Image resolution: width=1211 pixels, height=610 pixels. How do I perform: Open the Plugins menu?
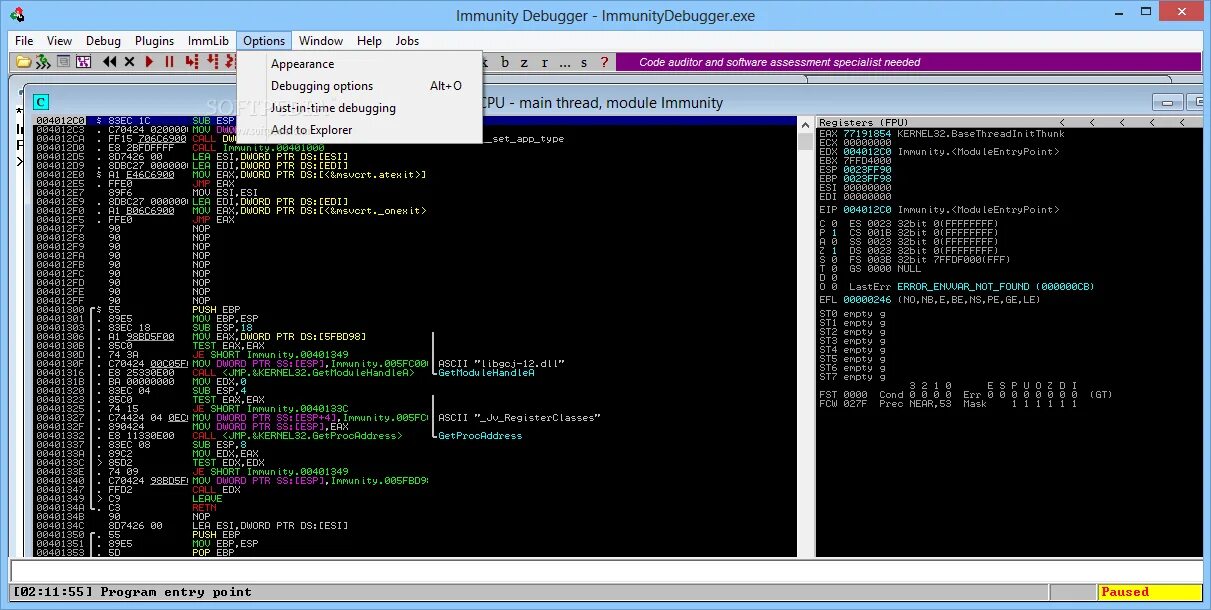coord(154,41)
